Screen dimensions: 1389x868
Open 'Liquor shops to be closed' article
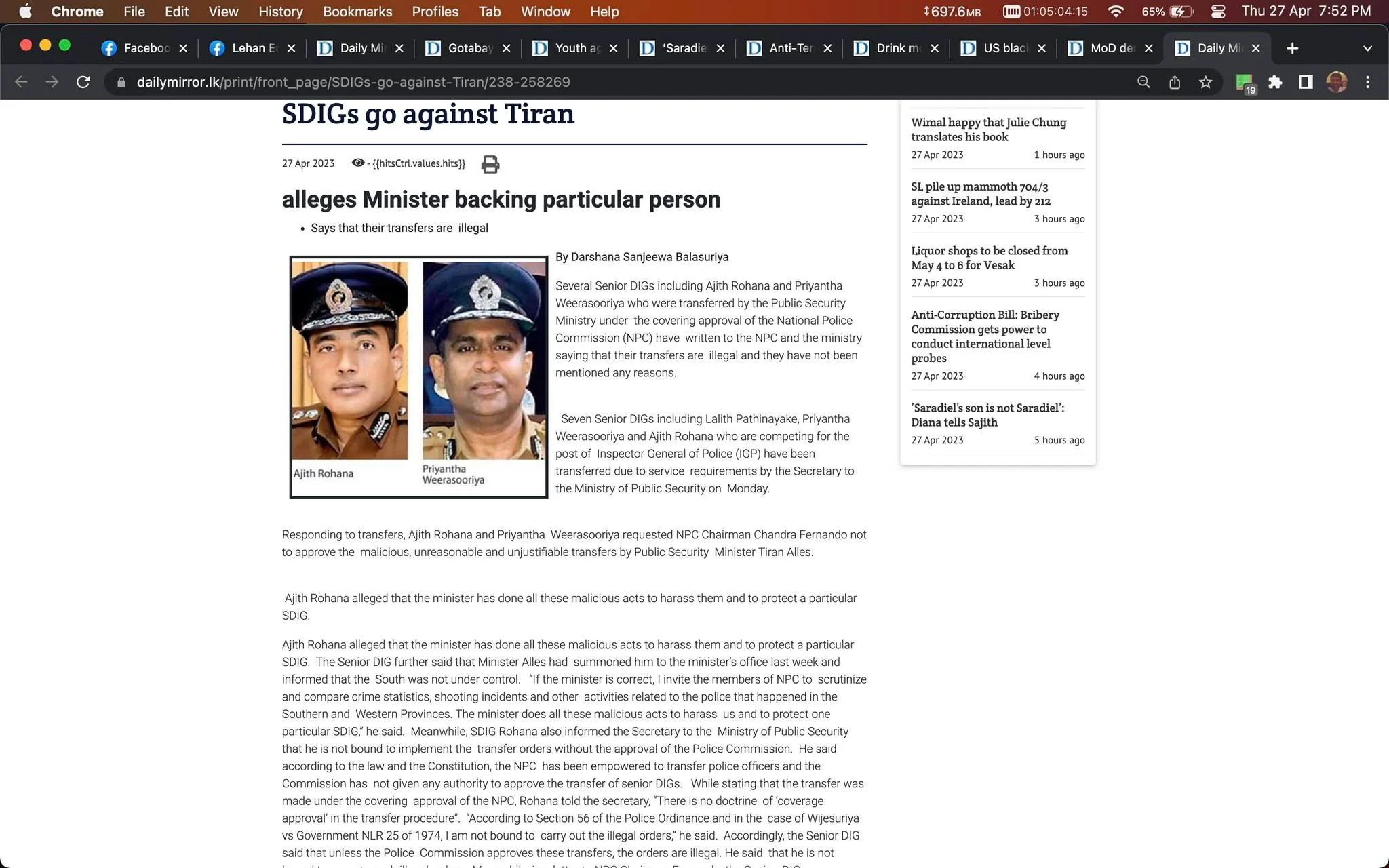point(989,258)
